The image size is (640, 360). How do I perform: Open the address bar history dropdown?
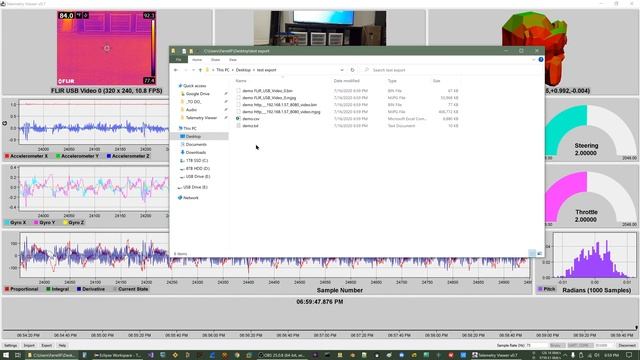click(342, 70)
